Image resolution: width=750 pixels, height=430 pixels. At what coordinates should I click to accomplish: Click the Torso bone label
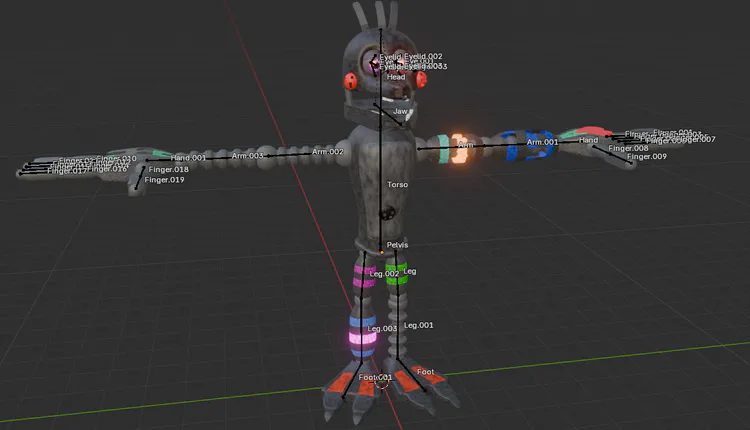[x=397, y=184]
